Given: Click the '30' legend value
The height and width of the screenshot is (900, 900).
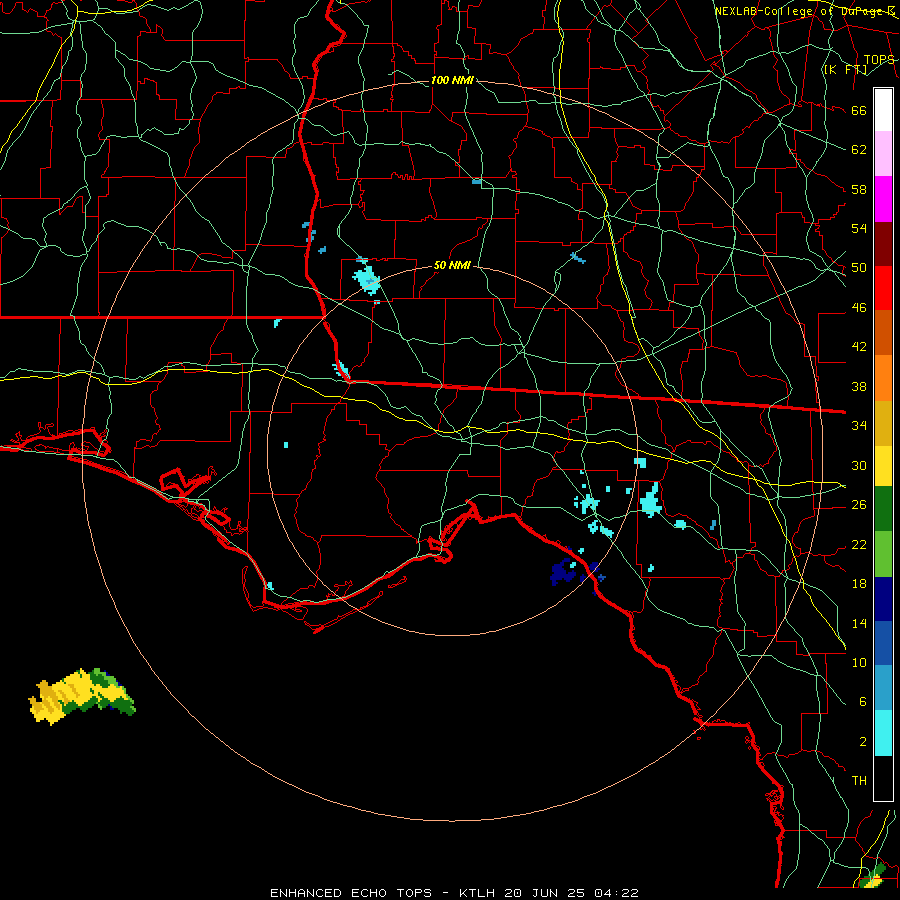Looking at the screenshot, I should 859,465.
